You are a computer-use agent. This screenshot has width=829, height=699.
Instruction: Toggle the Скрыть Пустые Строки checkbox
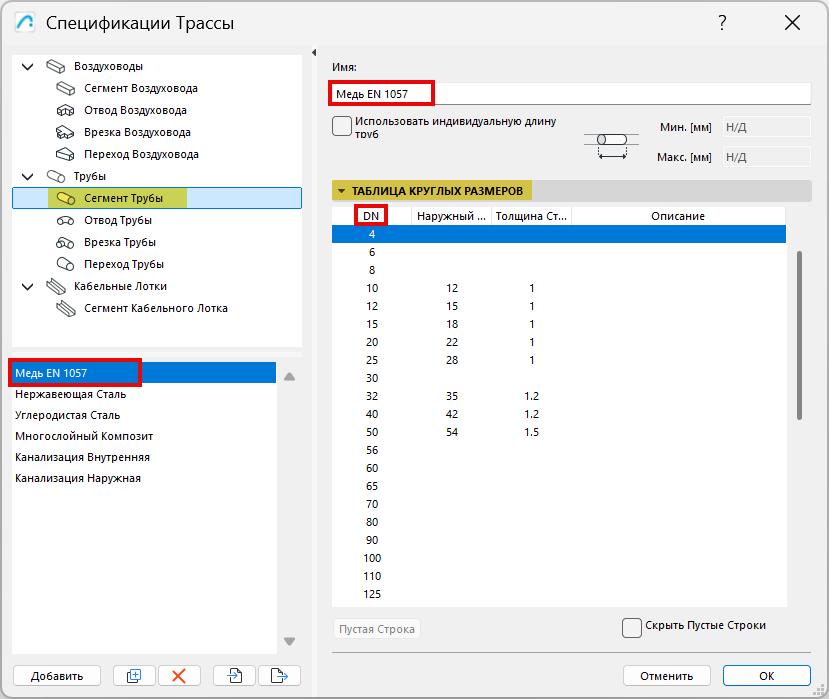[x=632, y=628]
